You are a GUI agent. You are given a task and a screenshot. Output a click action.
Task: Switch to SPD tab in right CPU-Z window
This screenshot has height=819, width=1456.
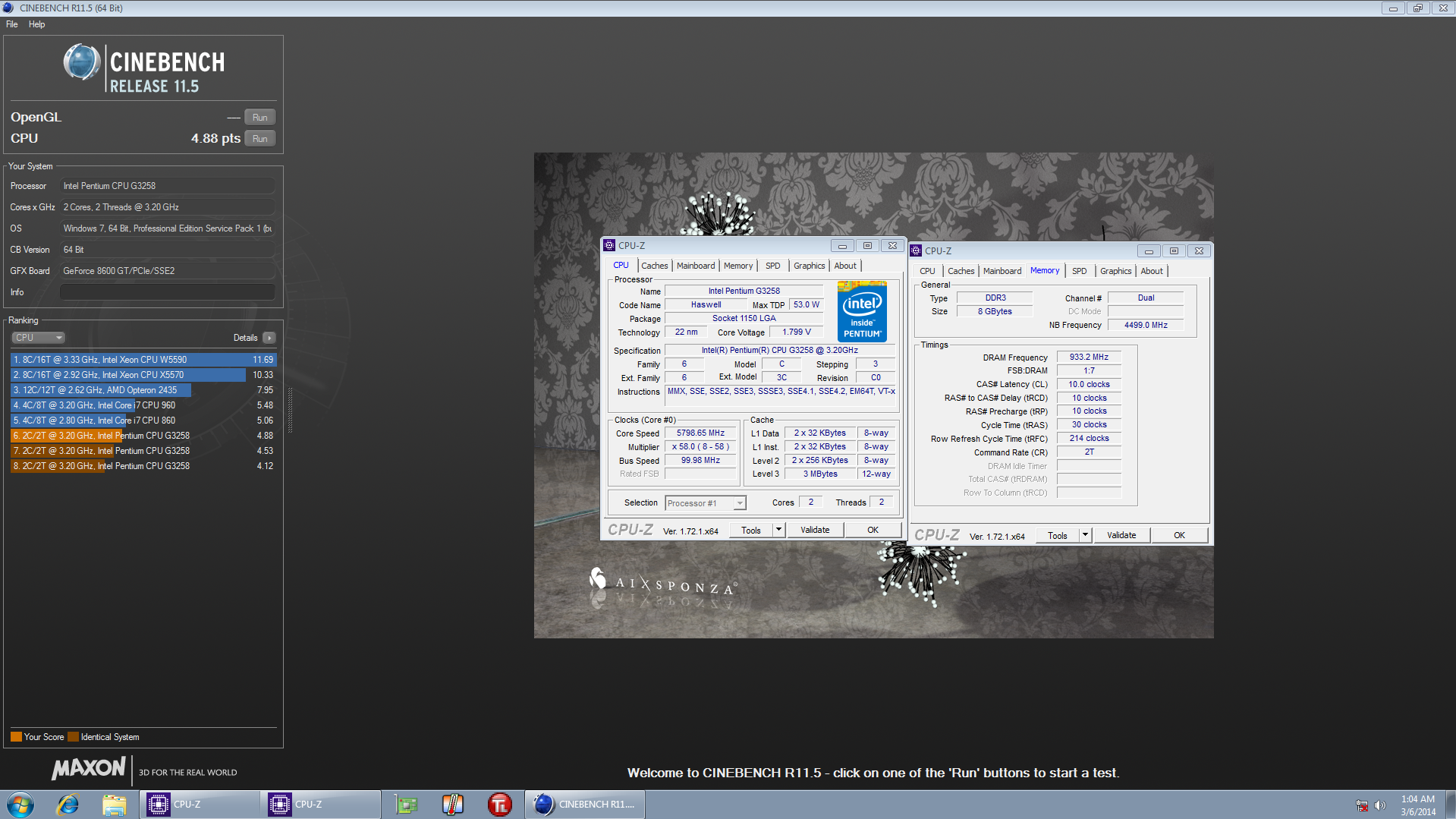coord(1079,271)
